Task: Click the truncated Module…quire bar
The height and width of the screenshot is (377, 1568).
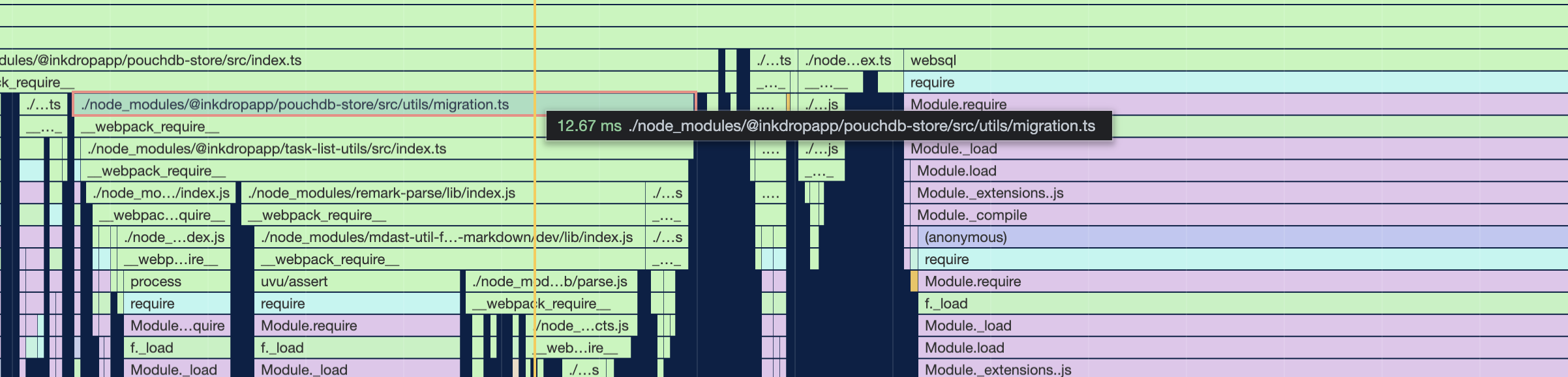Action: [x=177, y=326]
